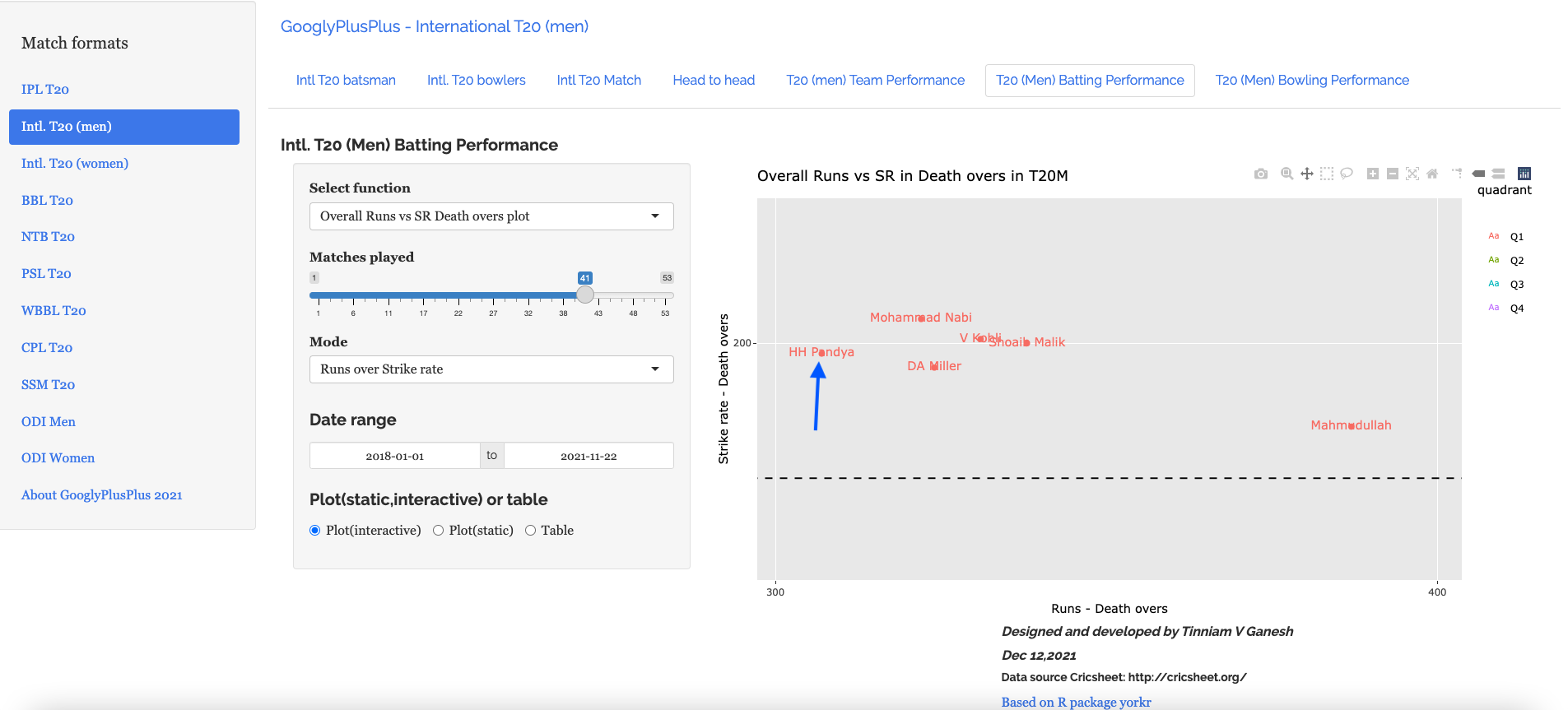Switch to T20 (Men) Bowling Performance tab

[1311, 81]
